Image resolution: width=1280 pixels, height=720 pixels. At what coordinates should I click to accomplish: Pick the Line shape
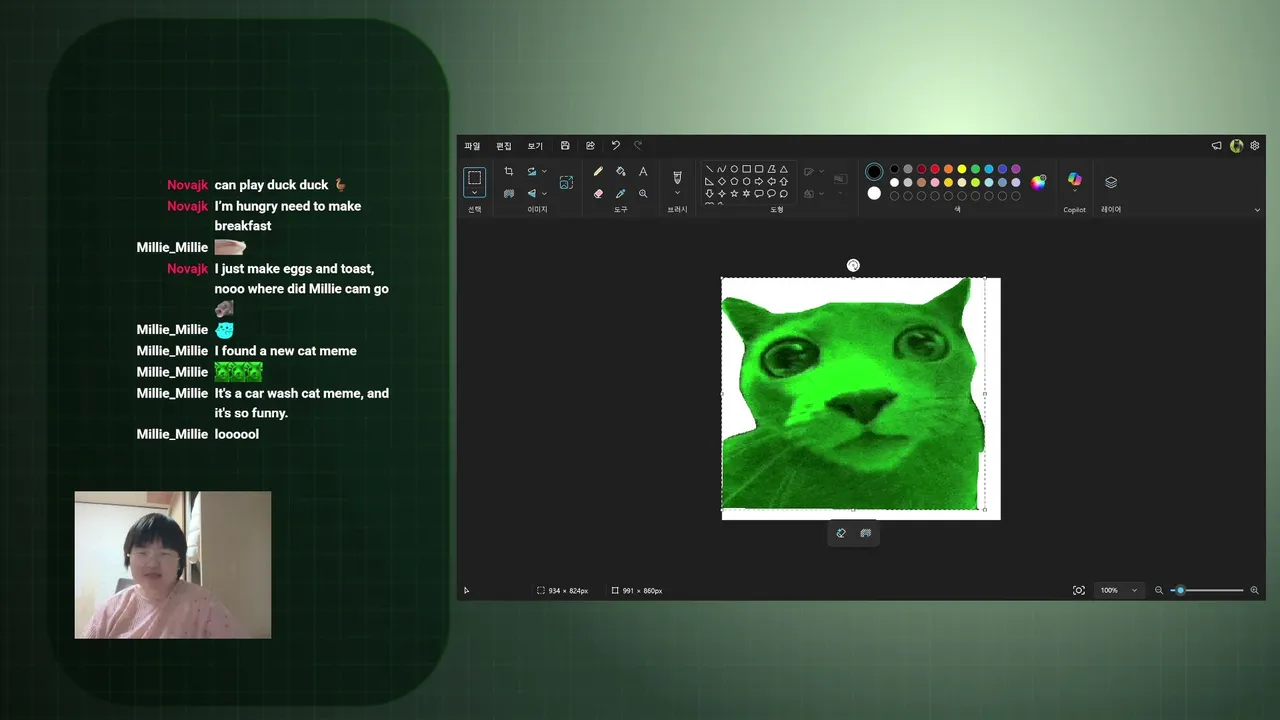point(709,169)
